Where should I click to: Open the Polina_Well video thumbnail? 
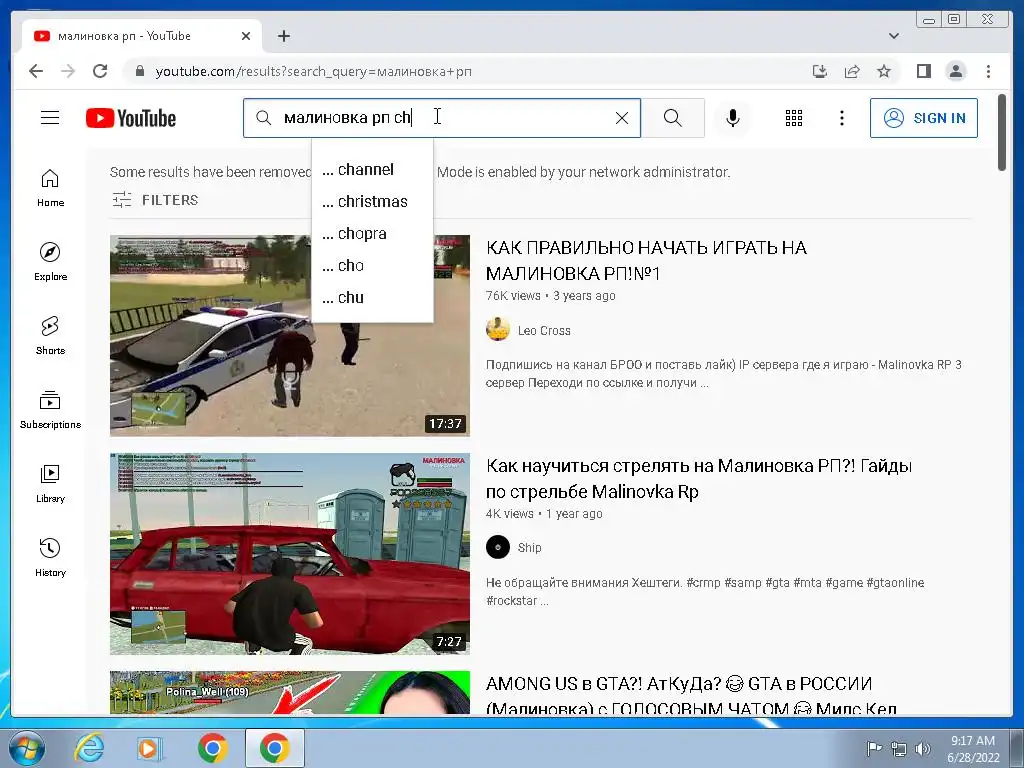289,692
